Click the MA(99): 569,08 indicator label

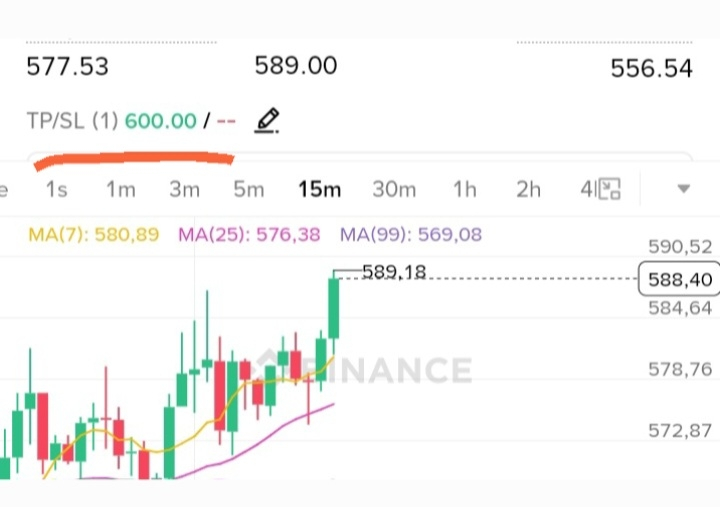(411, 235)
